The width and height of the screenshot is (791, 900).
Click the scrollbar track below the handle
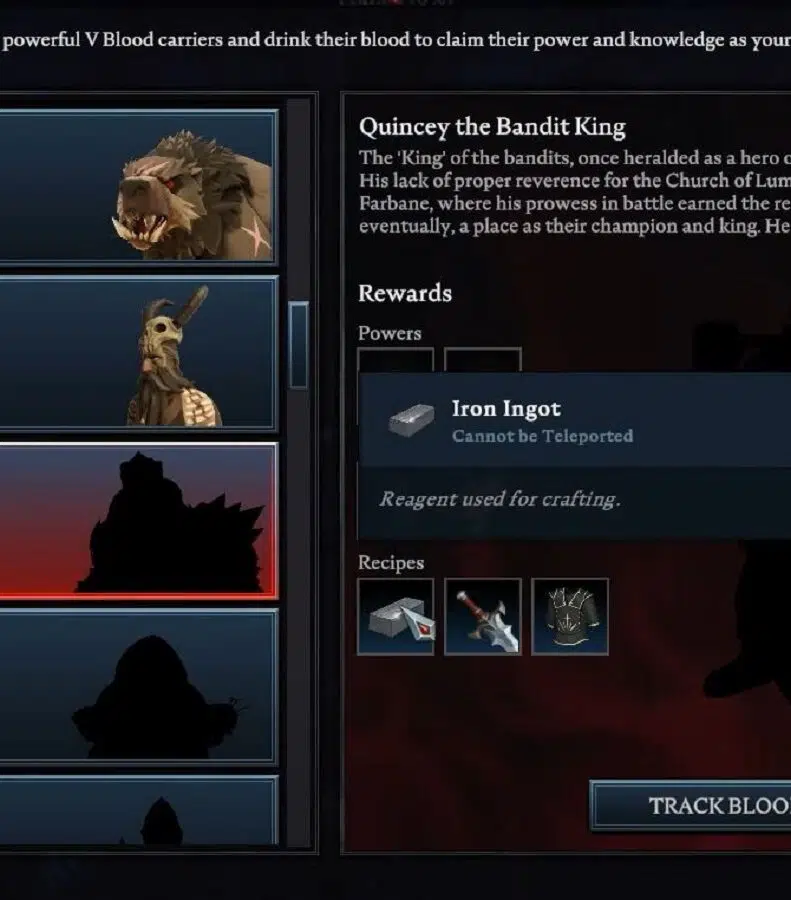coord(298,617)
